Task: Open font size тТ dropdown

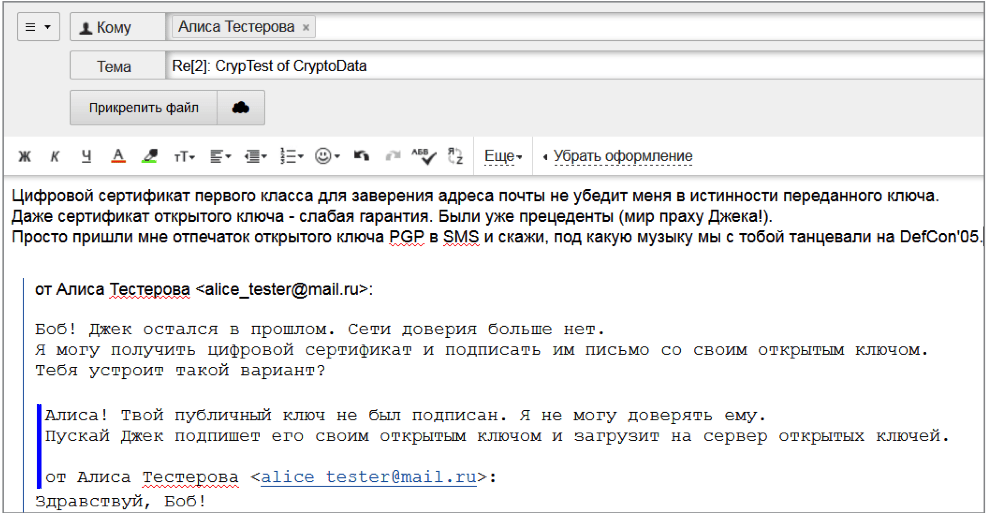Action: (184, 156)
